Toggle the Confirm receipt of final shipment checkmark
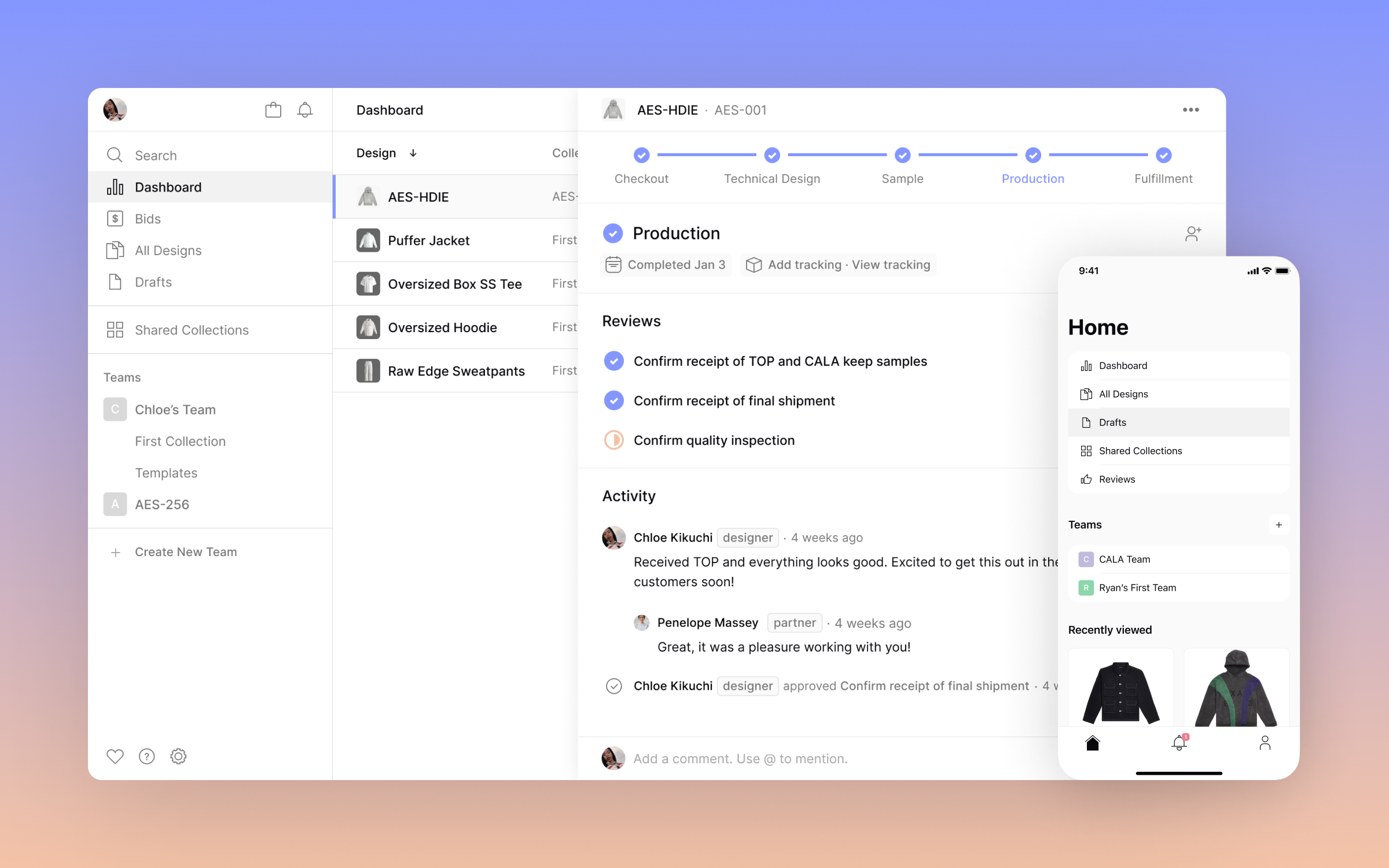The height and width of the screenshot is (868, 1389). tap(613, 400)
